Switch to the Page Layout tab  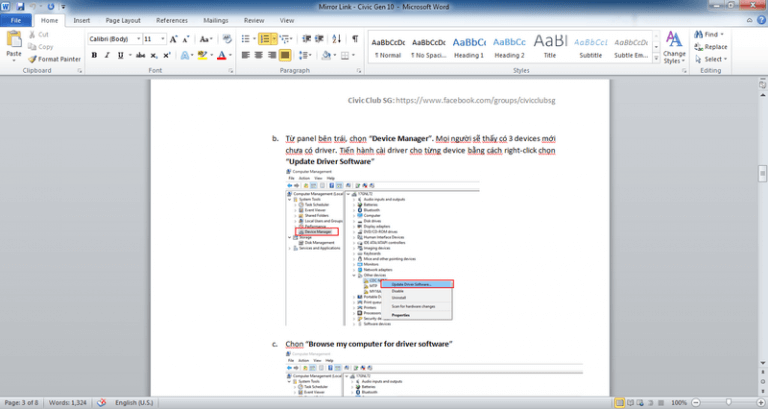(x=124, y=19)
